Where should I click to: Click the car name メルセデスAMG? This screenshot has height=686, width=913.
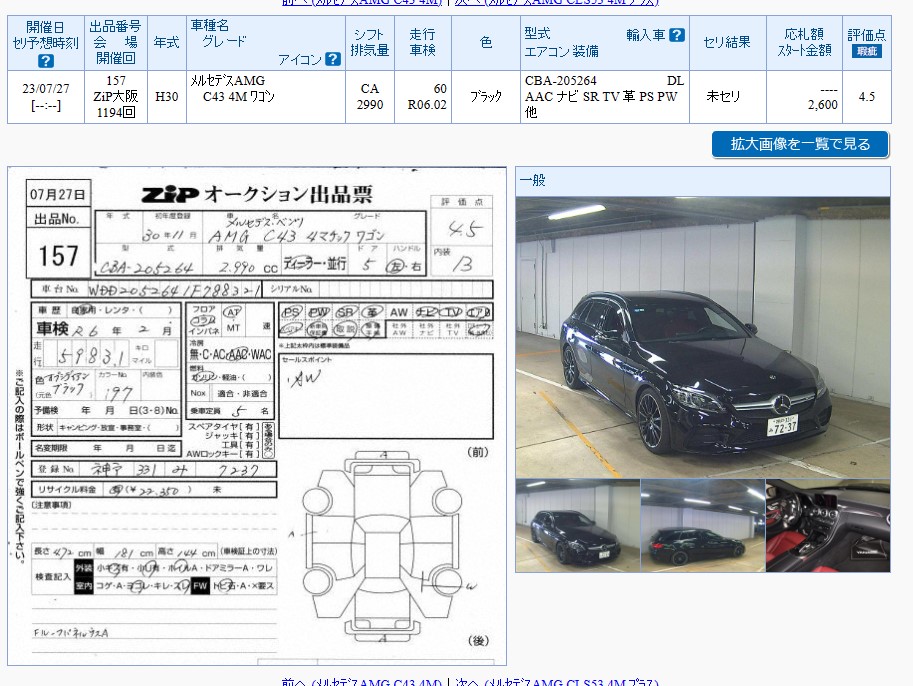[228, 81]
